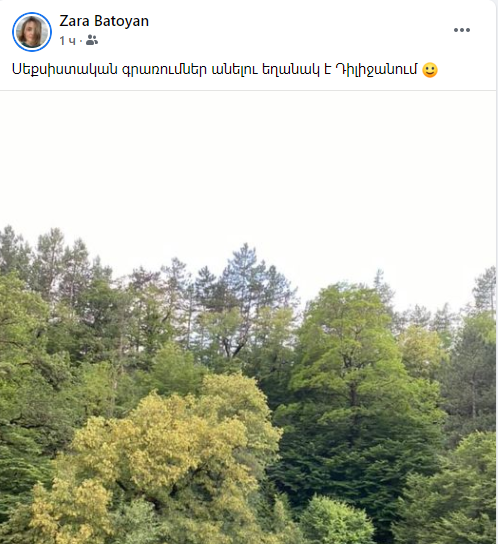Screen dimensions: 498x544
Task: Click the word 'եղանակ' in the post text
Action: (290, 70)
